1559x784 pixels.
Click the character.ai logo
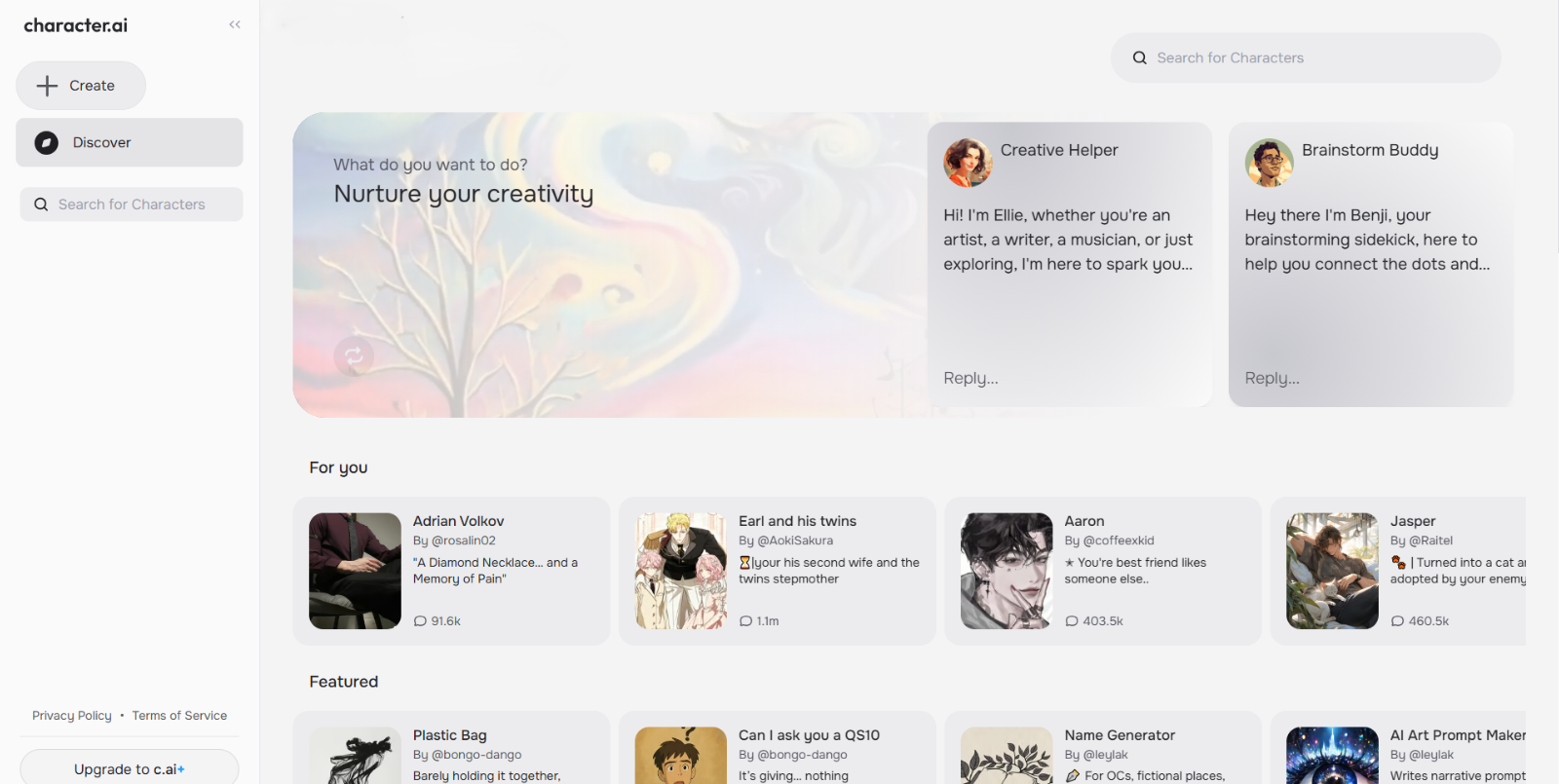(x=76, y=25)
